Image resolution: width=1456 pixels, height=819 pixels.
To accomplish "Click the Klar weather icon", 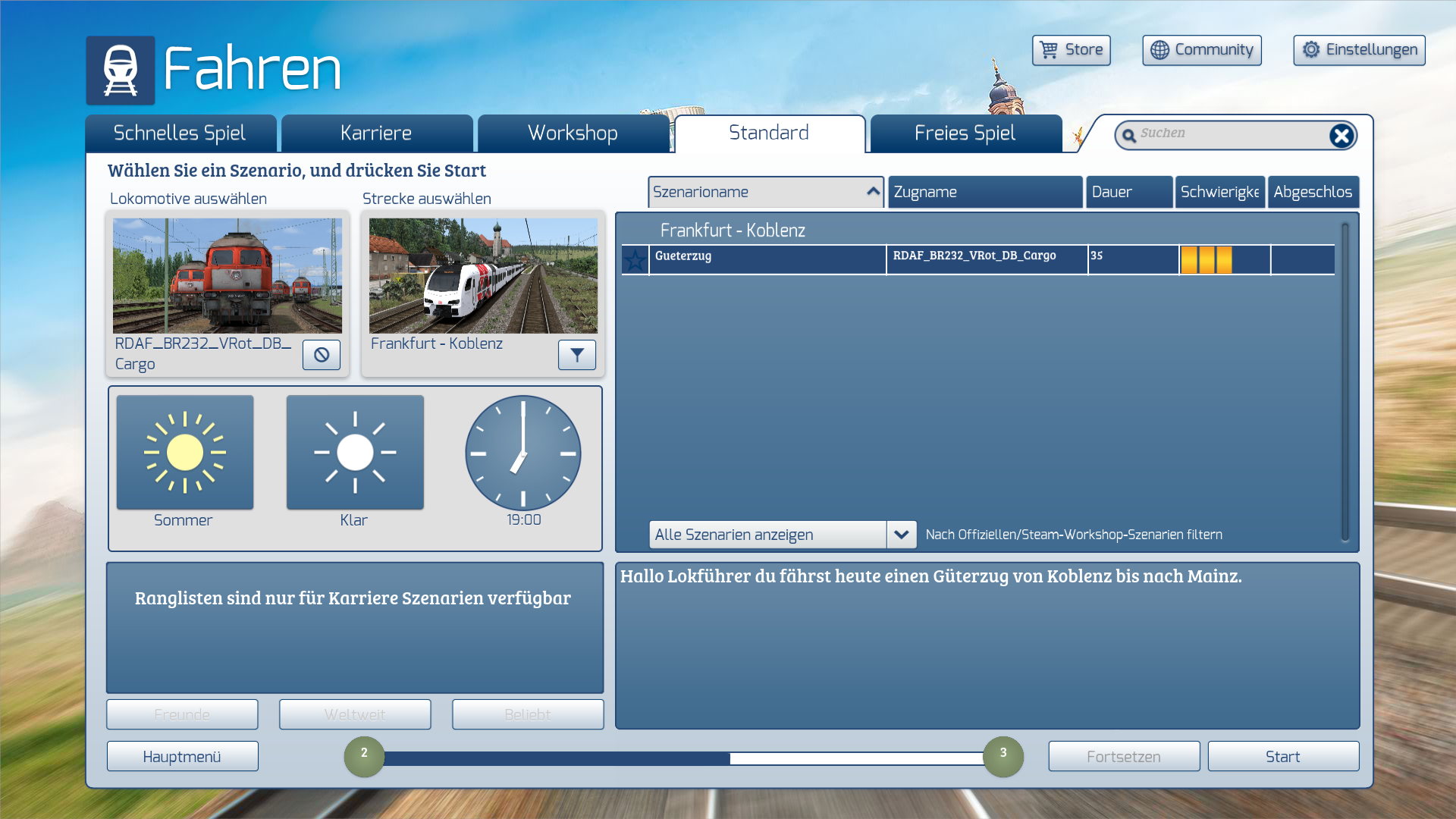I will click(355, 453).
